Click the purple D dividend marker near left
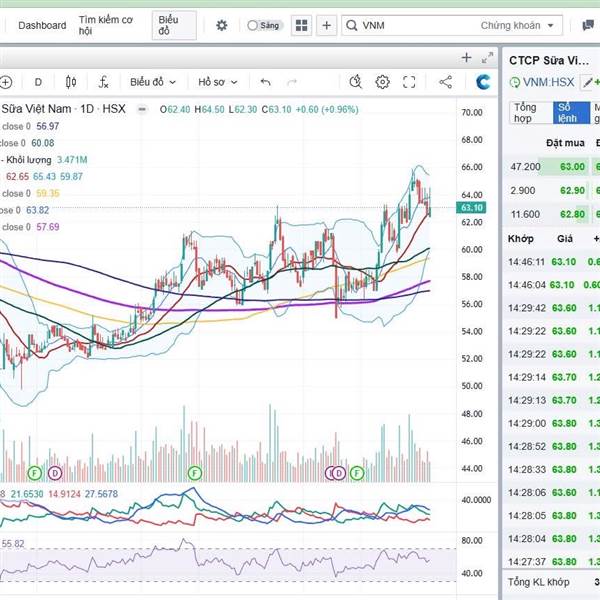Screen dimensions: 600x600 (55, 473)
